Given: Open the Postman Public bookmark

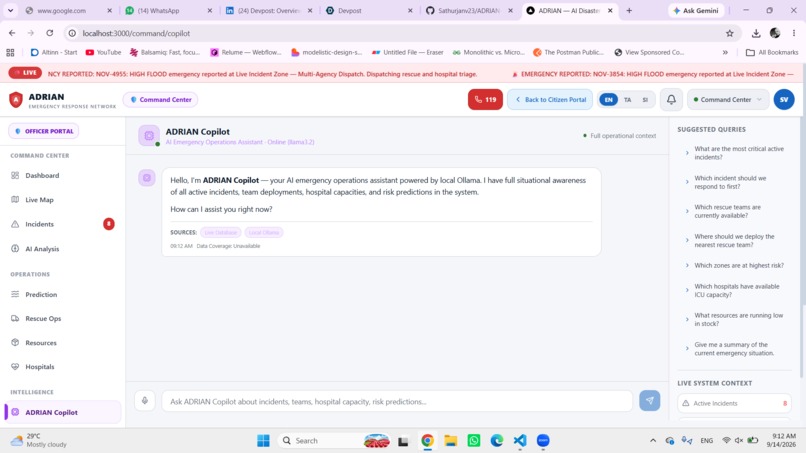Looking at the screenshot, I should tap(569, 52).
